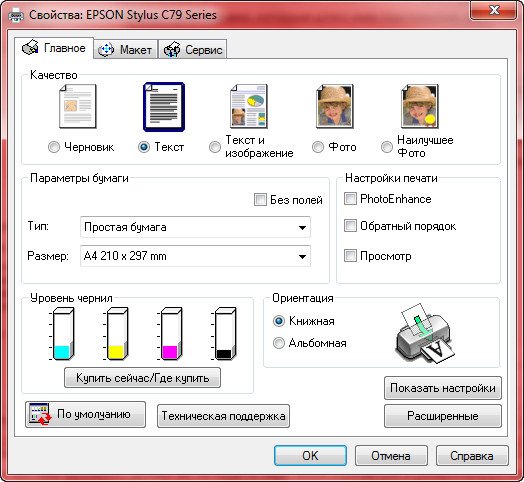Select the Текст quality radio button
Screen dimensions: 524x482
point(144,147)
